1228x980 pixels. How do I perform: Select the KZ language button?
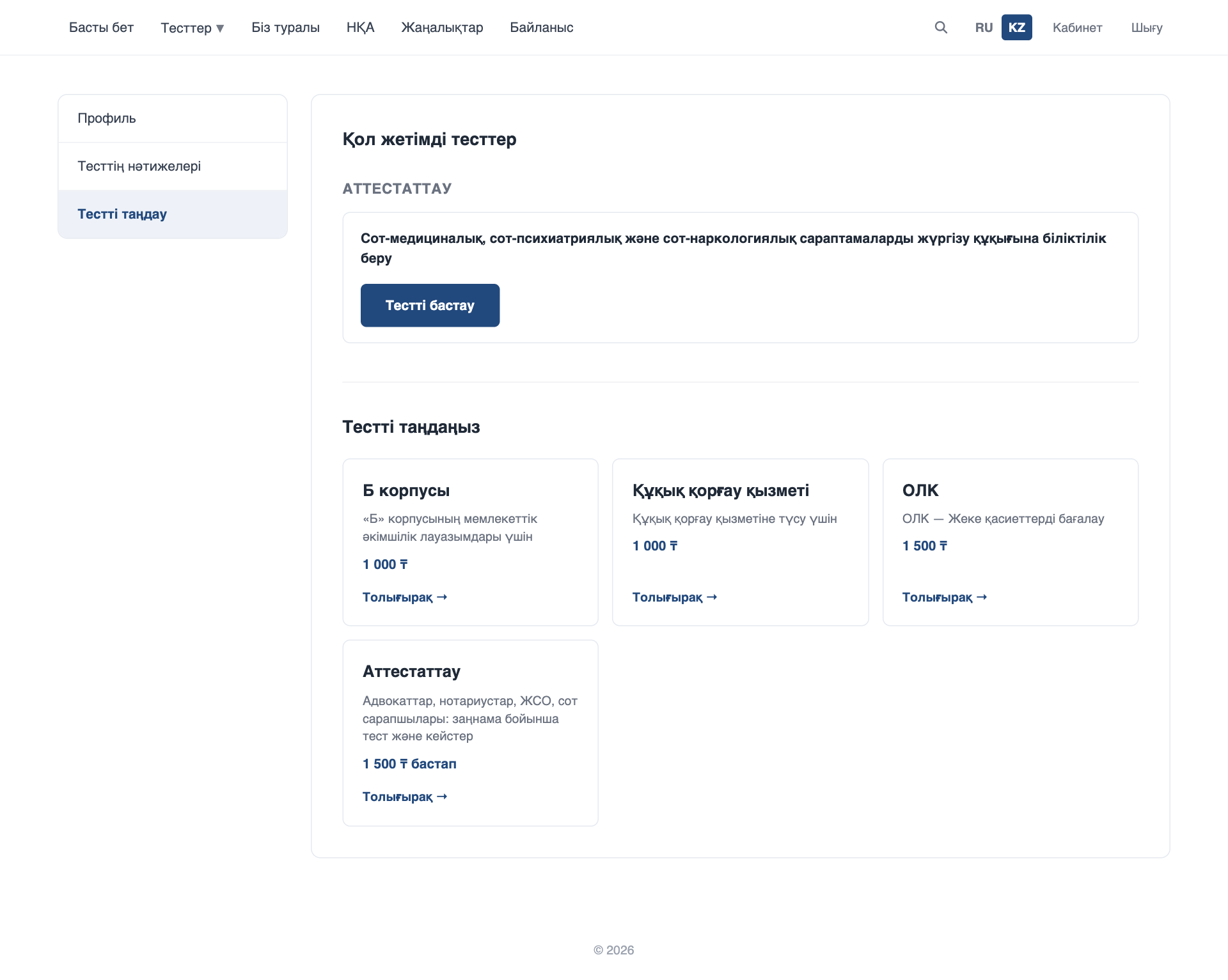(x=1016, y=27)
